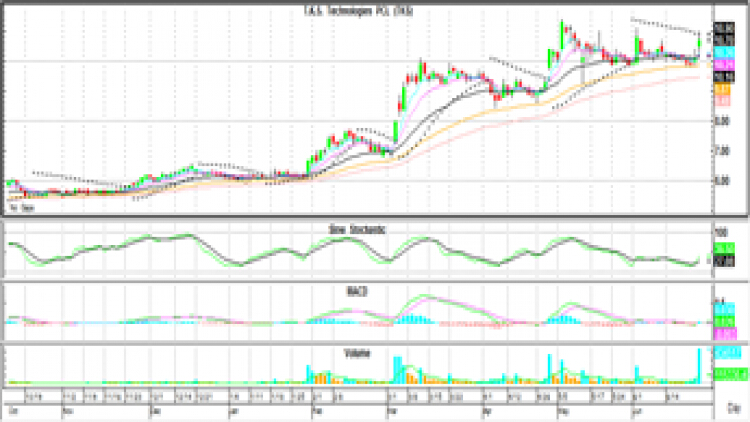750x422 pixels.
Task: Click the chart title at top center
Action: click(x=358, y=11)
